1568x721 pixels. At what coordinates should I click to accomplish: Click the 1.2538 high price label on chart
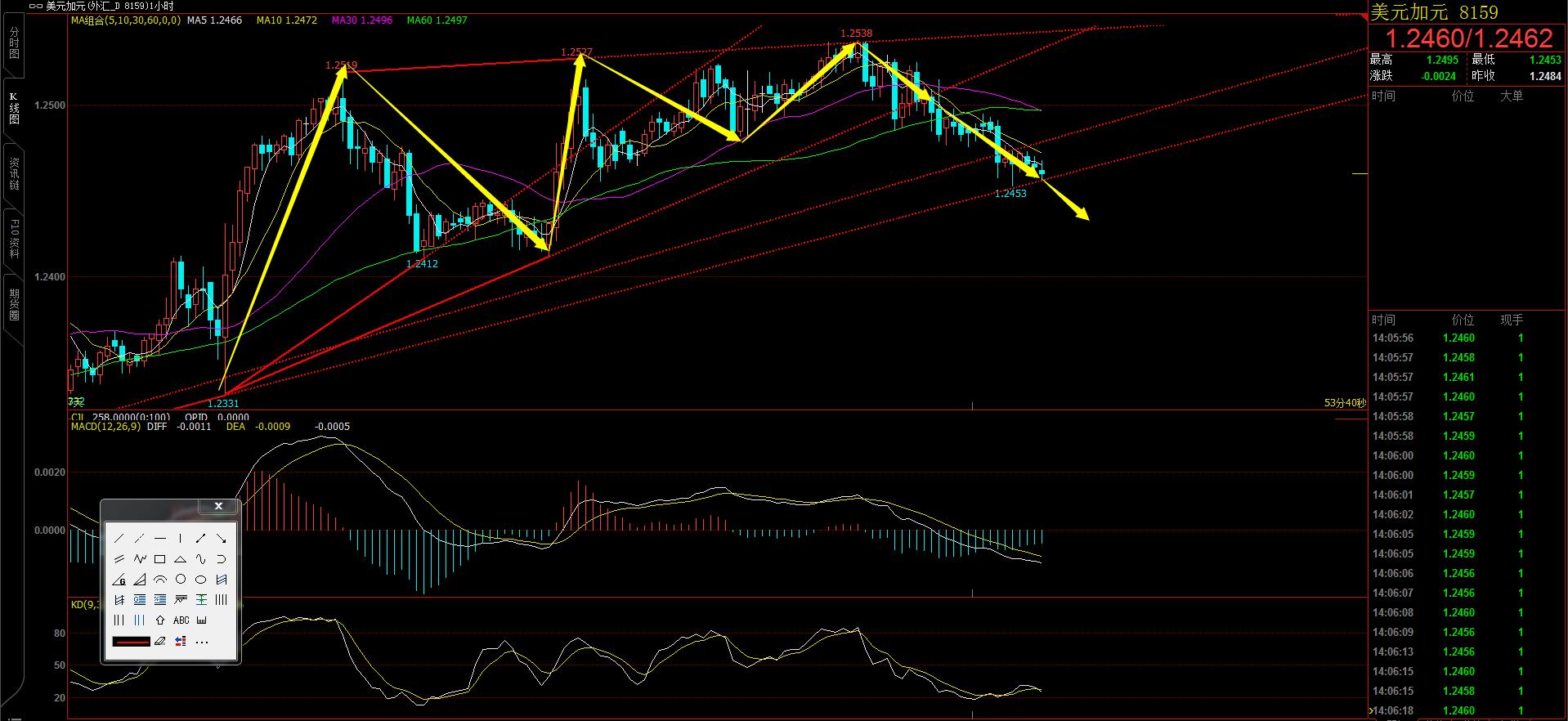(x=856, y=34)
